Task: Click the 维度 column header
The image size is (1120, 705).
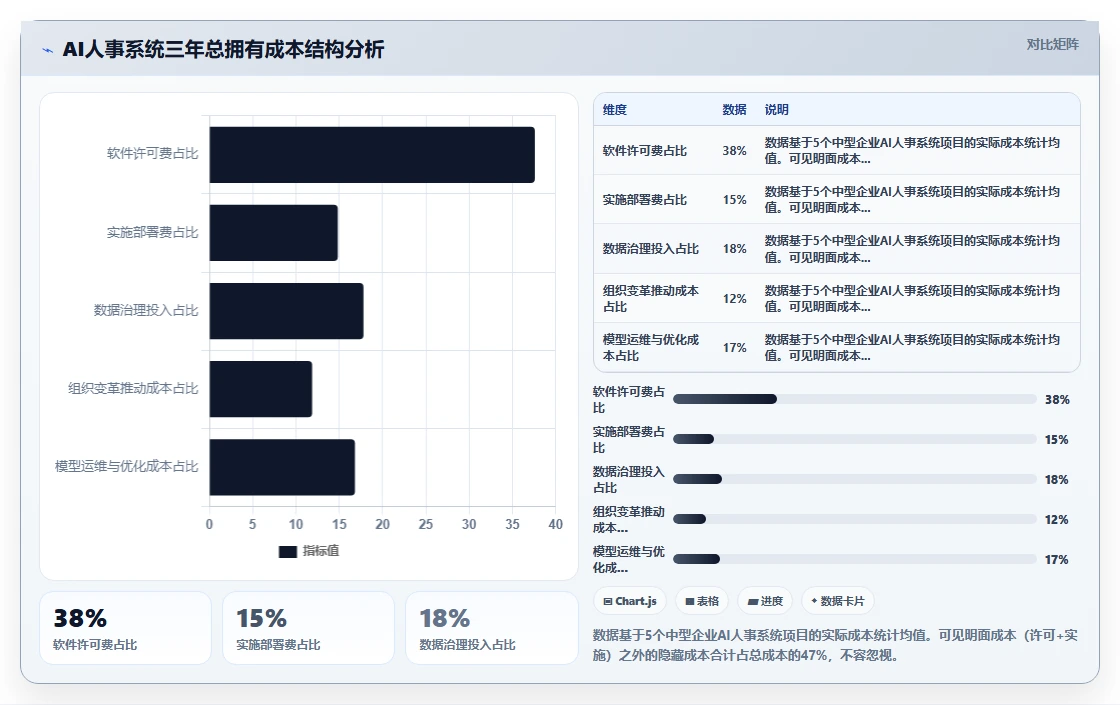Action: (x=614, y=109)
